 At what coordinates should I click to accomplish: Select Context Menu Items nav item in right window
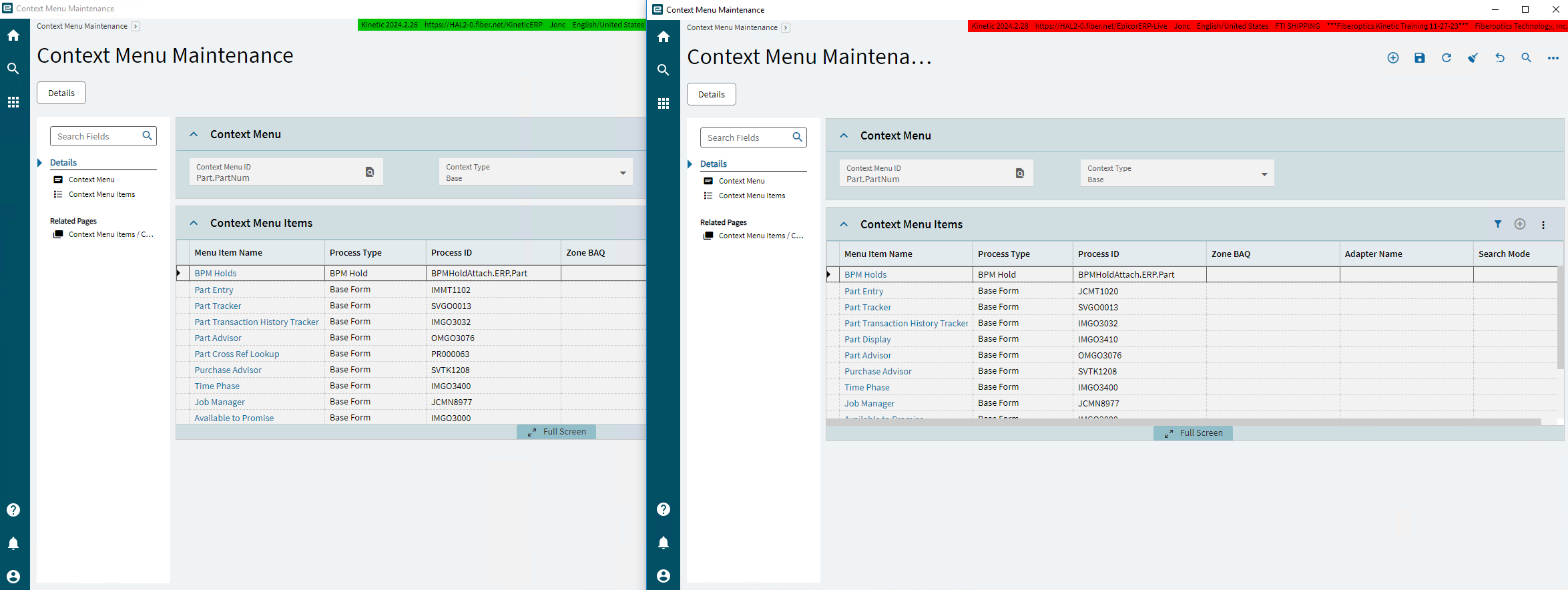[752, 196]
